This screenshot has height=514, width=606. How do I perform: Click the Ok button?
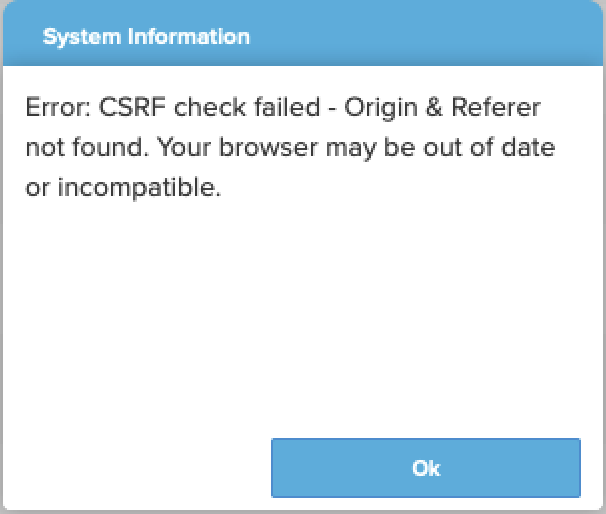425,468
